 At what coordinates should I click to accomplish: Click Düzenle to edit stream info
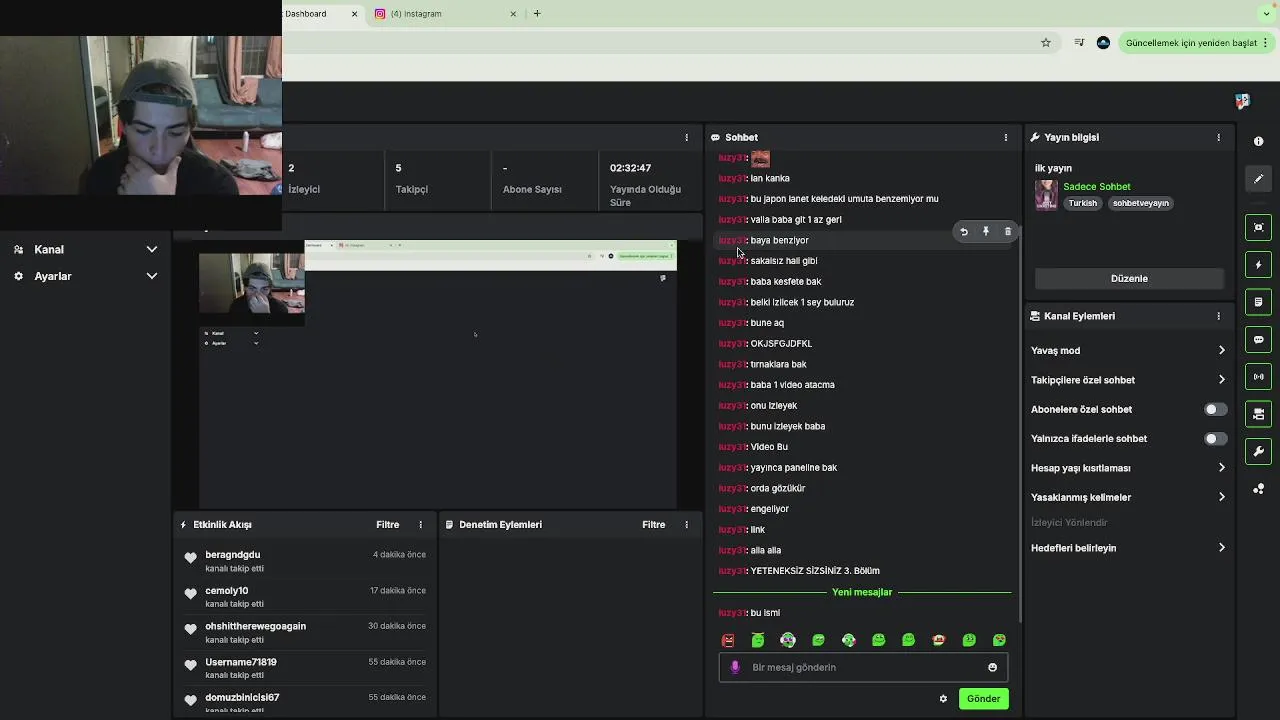1129,278
